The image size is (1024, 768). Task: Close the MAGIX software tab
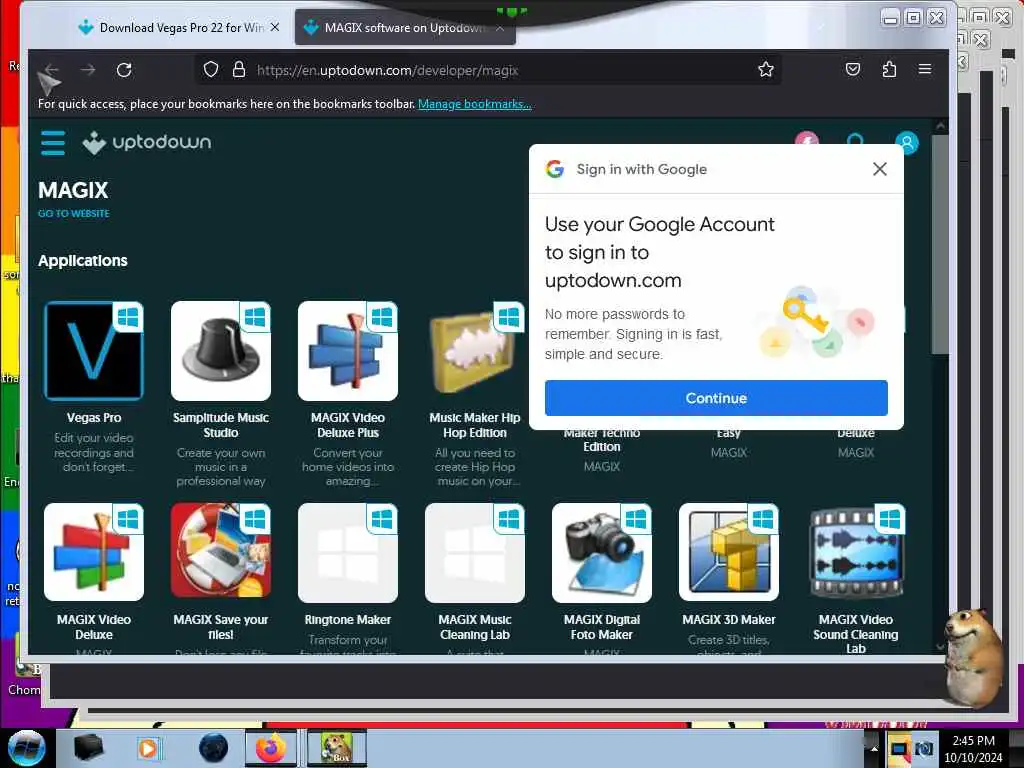[x=500, y=28]
